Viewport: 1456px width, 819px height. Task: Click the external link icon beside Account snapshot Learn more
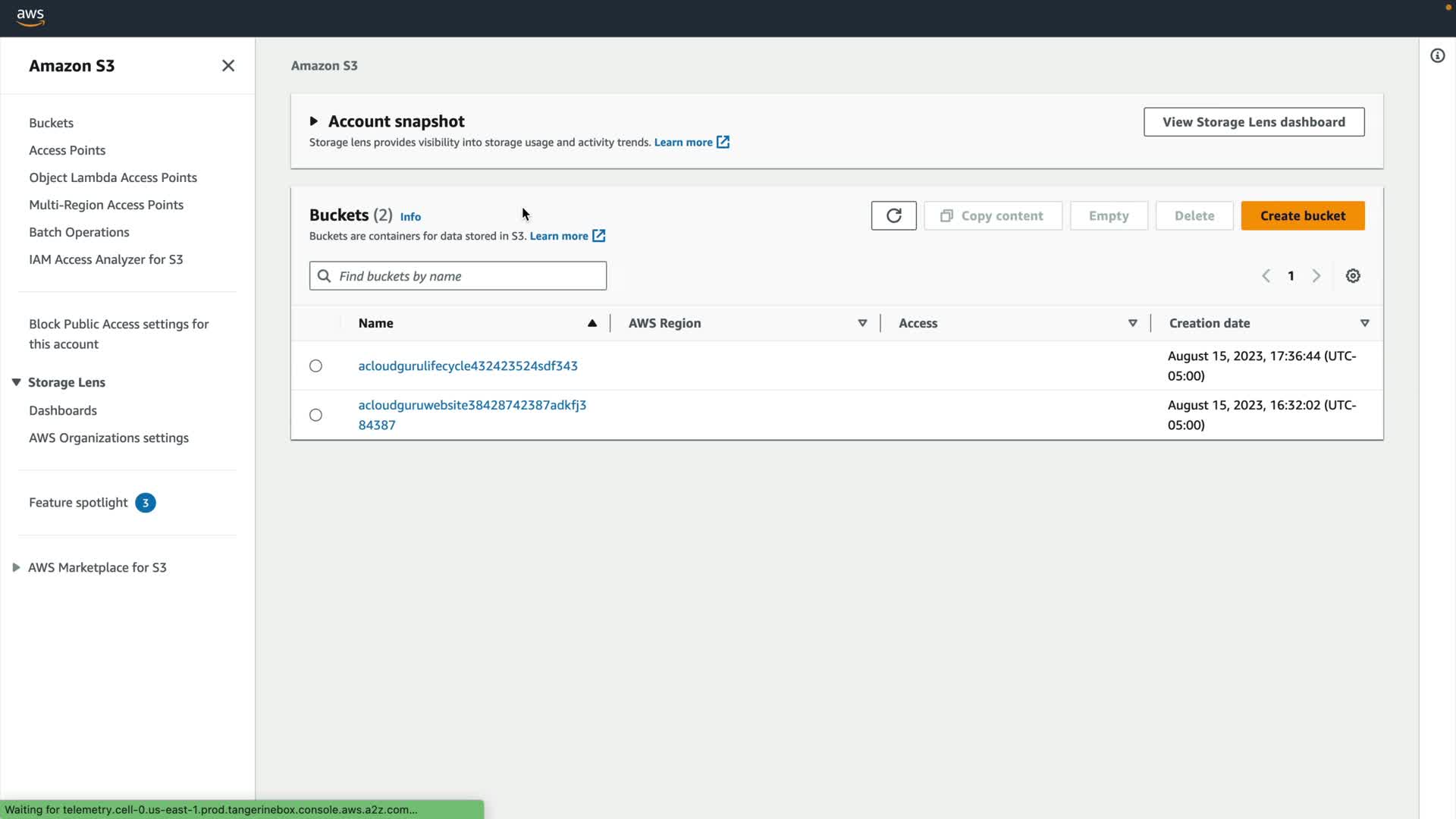[723, 143]
